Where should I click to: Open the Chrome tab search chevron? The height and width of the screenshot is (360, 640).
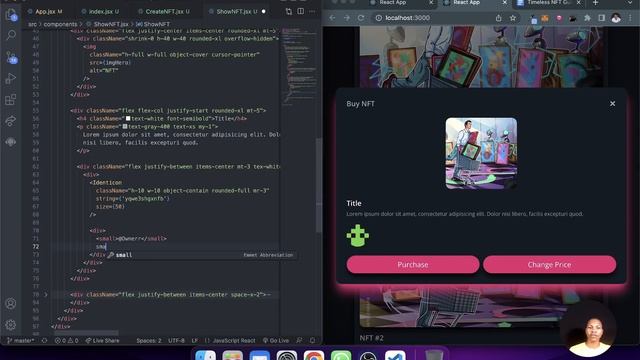pos(630,3)
